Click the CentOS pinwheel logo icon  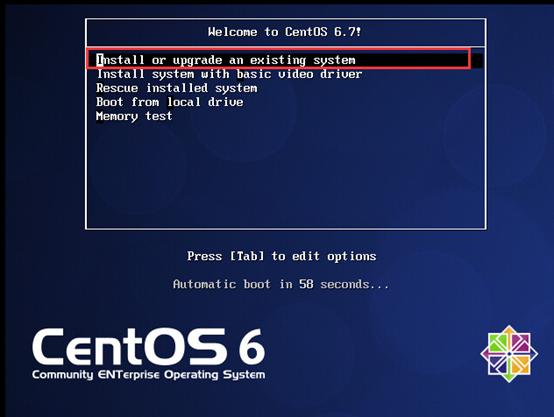pyautogui.click(x=509, y=354)
